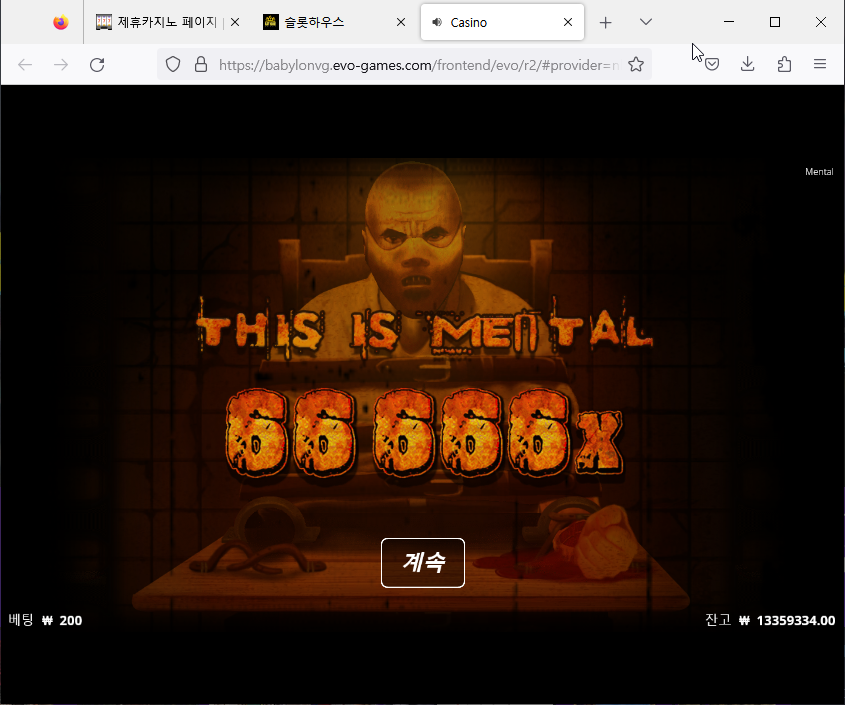The width and height of the screenshot is (845, 705).
Task: Click the Mental game label
Action: click(819, 171)
